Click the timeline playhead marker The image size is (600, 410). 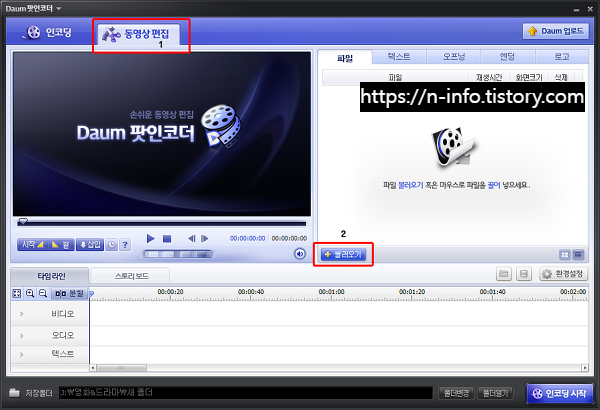(91, 294)
